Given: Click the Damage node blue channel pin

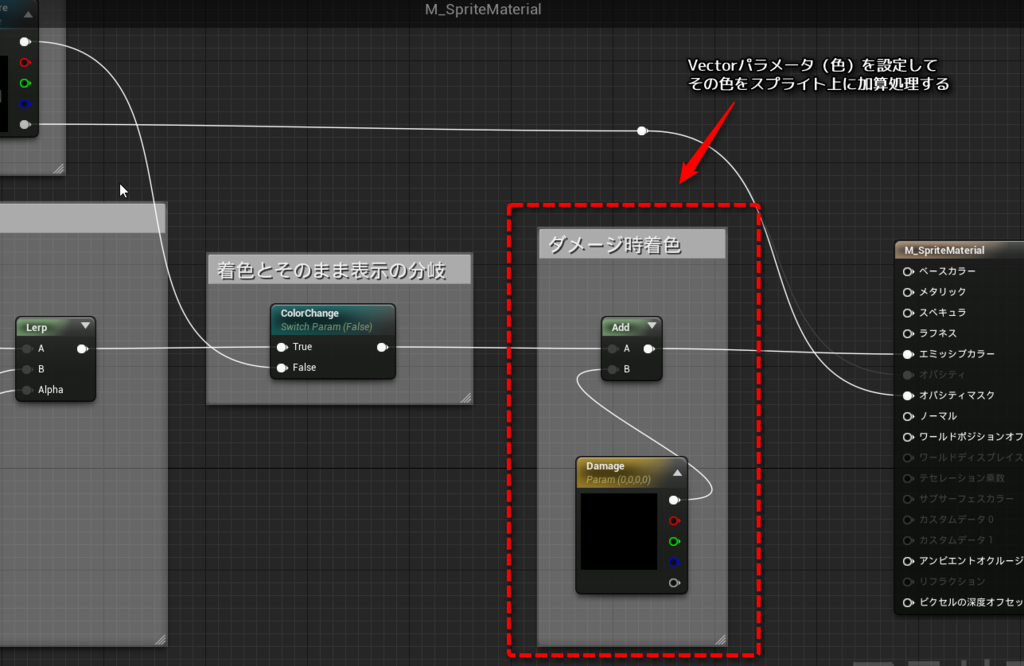Looking at the screenshot, I should (675, 562).
